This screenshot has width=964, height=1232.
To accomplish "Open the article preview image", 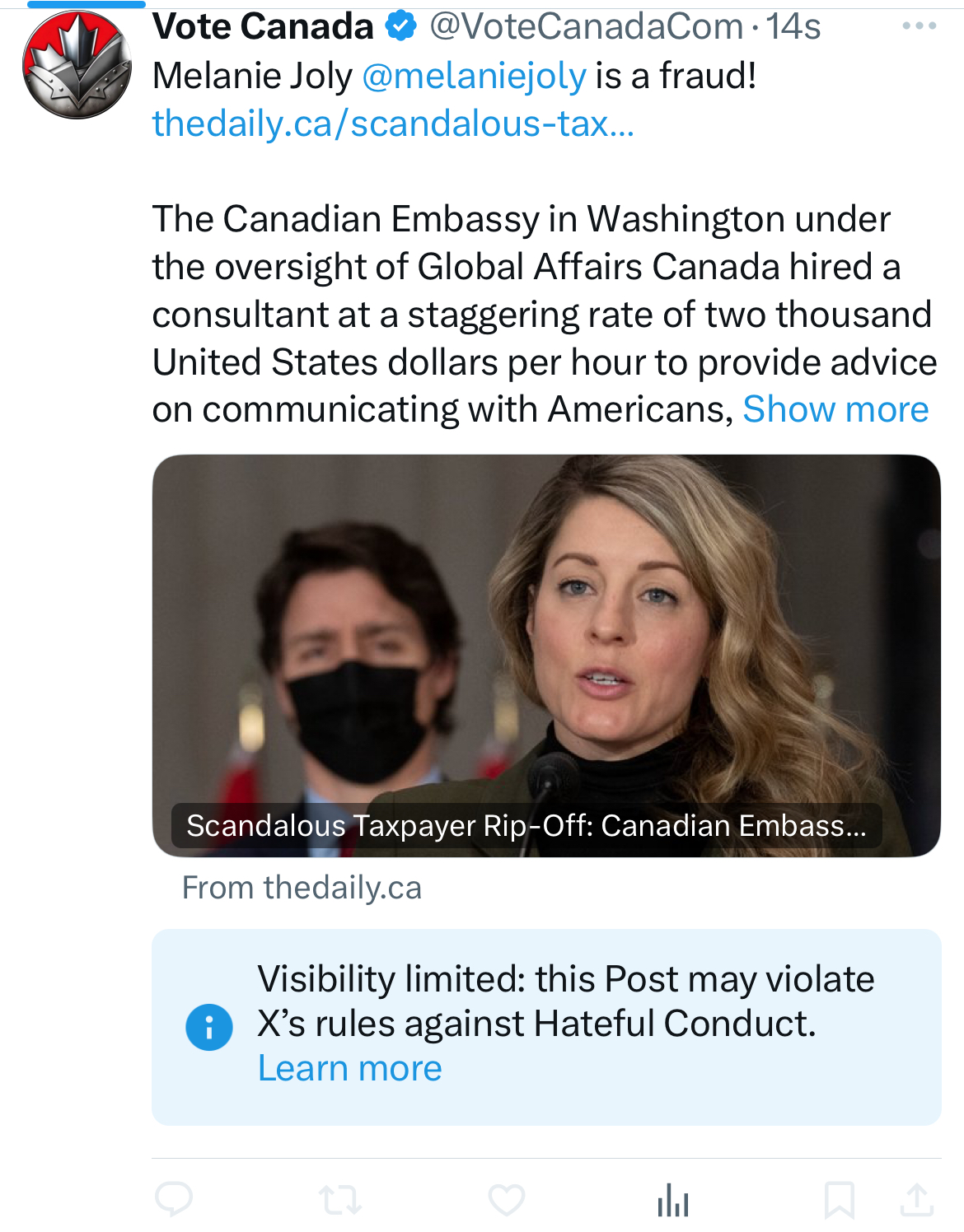I will click(546, 626).
